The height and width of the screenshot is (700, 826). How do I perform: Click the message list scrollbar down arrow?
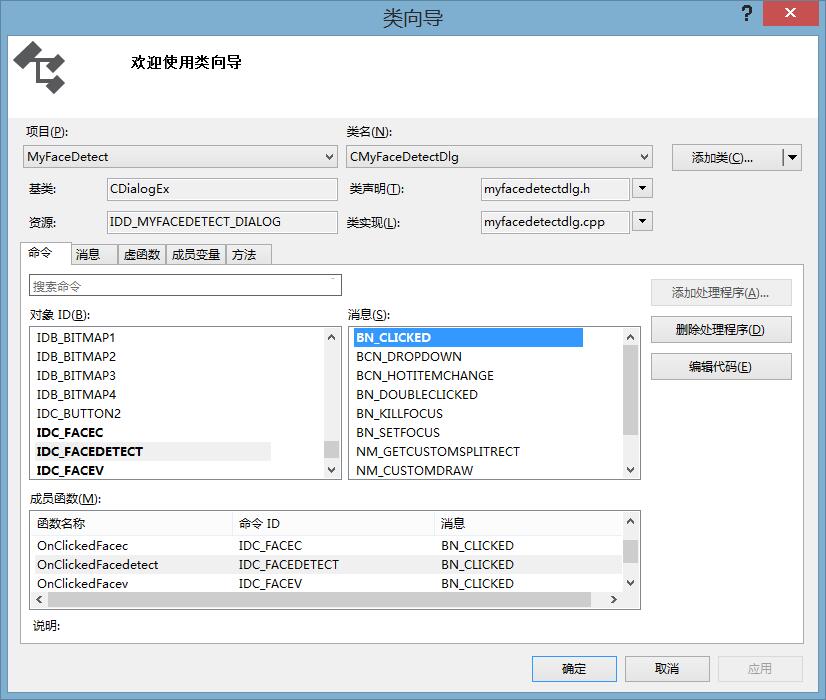click(x=630, y=470)
